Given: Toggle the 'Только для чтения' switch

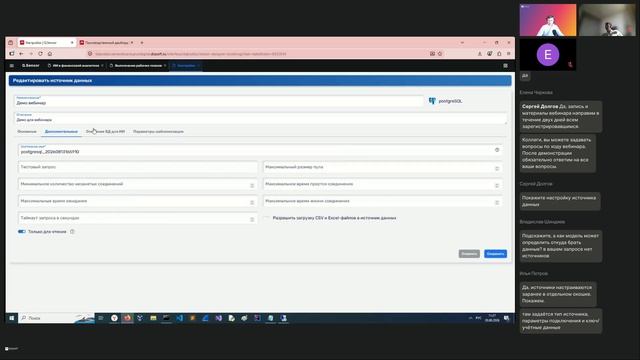Looking at the screenshot, I should [x=22, y=231].
